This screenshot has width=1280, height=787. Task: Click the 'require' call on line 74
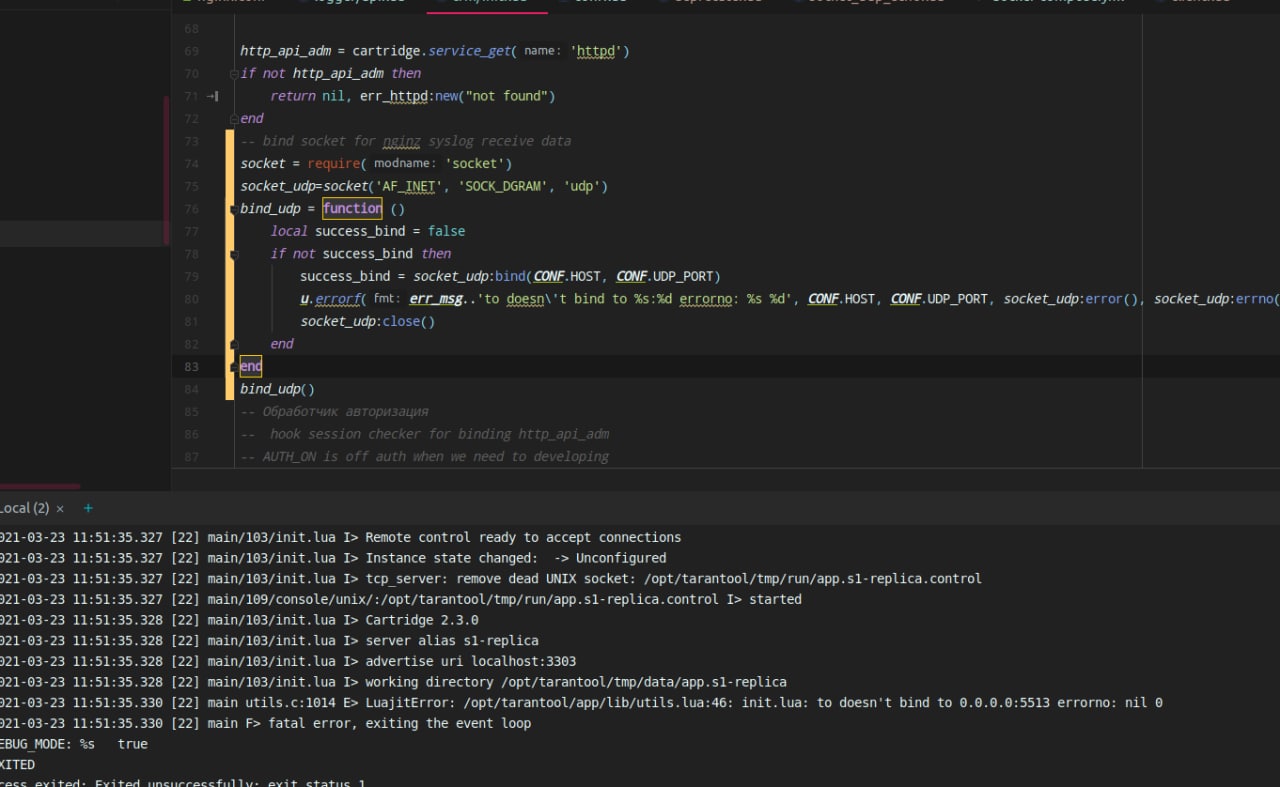click(334, 163)
